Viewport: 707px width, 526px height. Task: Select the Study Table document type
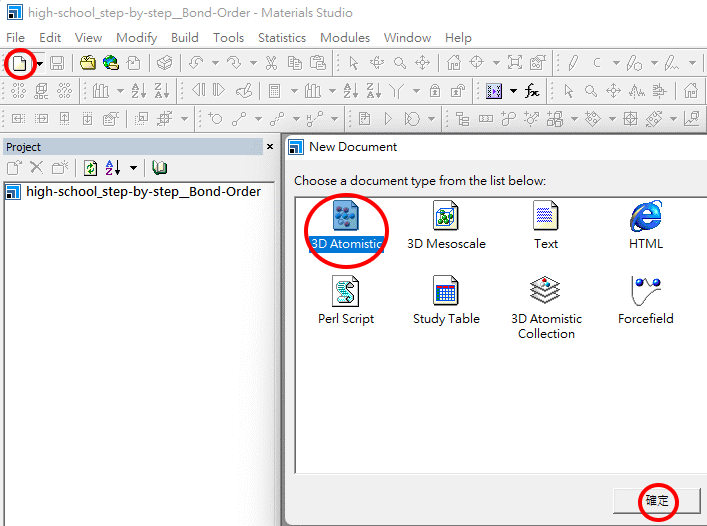click(446, 301)
